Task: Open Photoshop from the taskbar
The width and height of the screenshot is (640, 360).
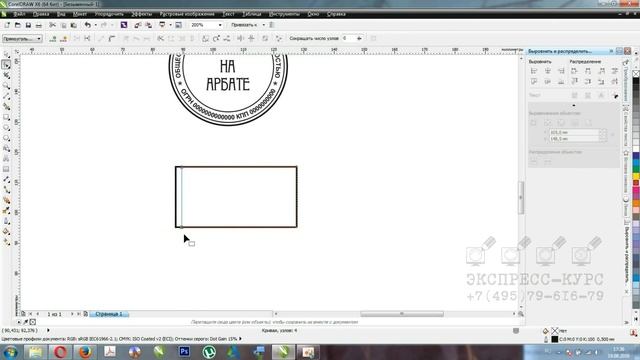Action: pyautogui.click(x=184, y=352)
